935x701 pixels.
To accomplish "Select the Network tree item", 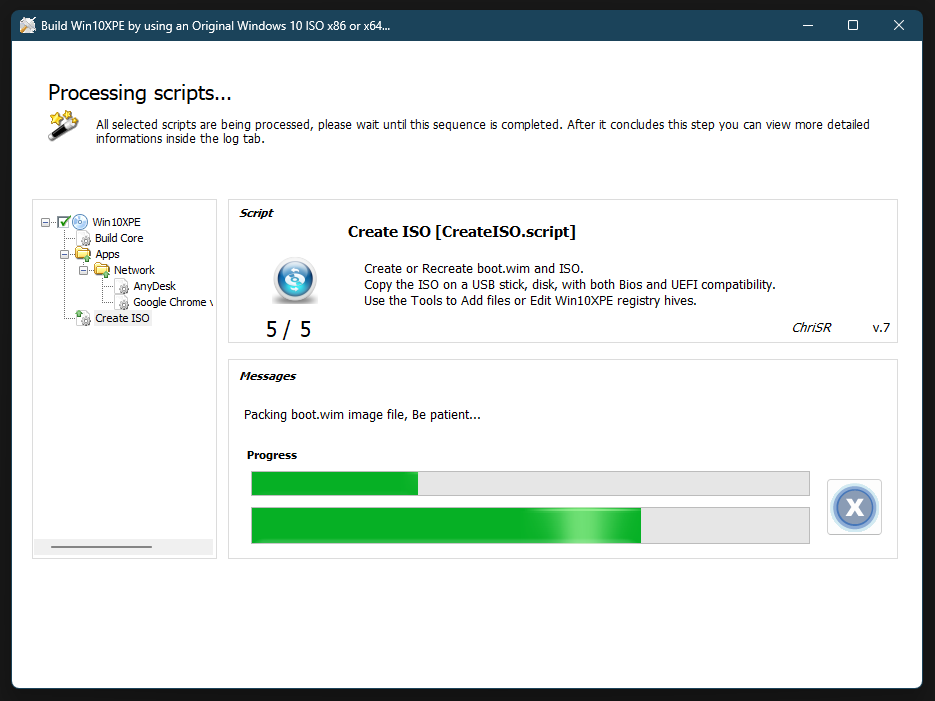I will point(134,271).
